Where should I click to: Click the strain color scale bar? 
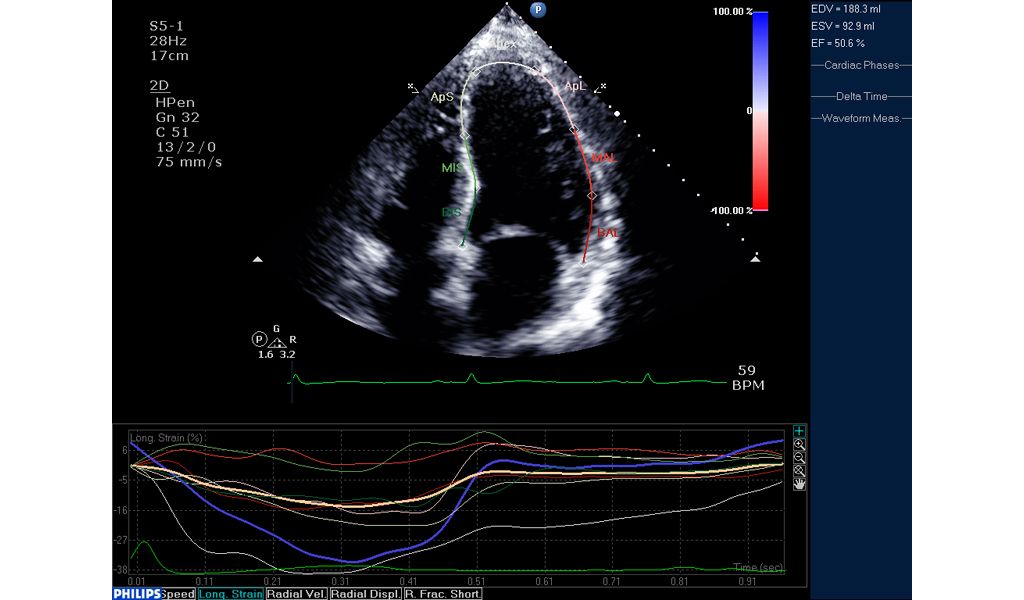point(760,111)
